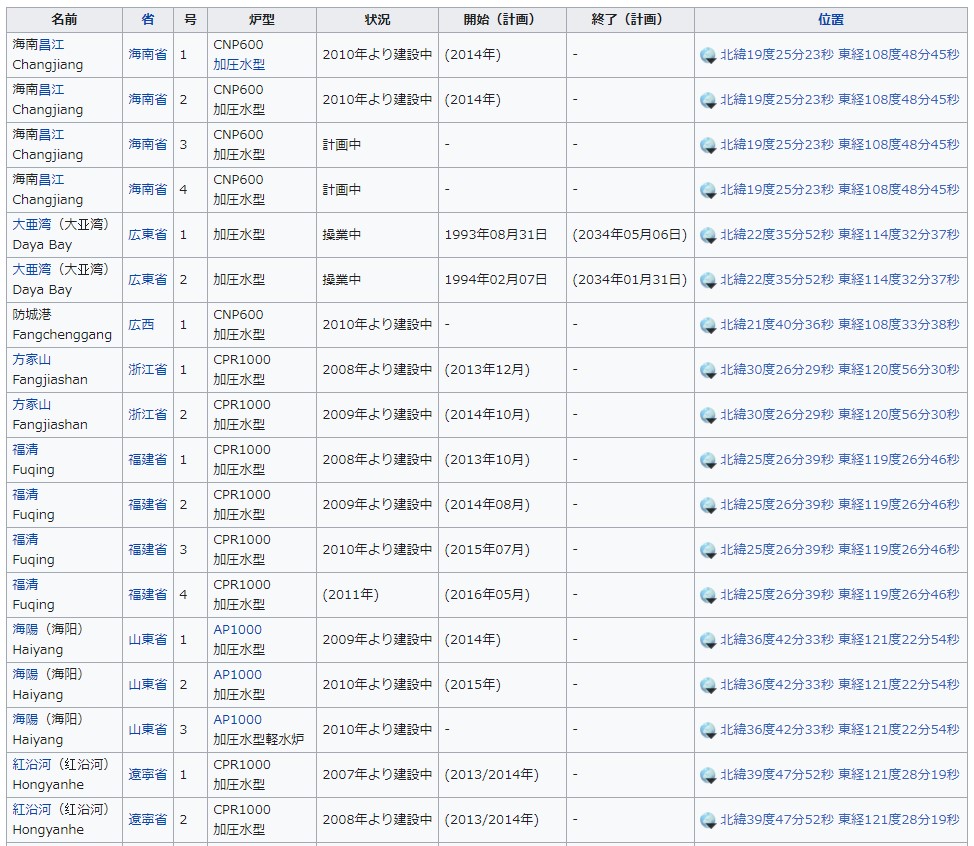
Task: Click globe icon in Fuqing unit 4 row
Action: (x=708, y=596)
